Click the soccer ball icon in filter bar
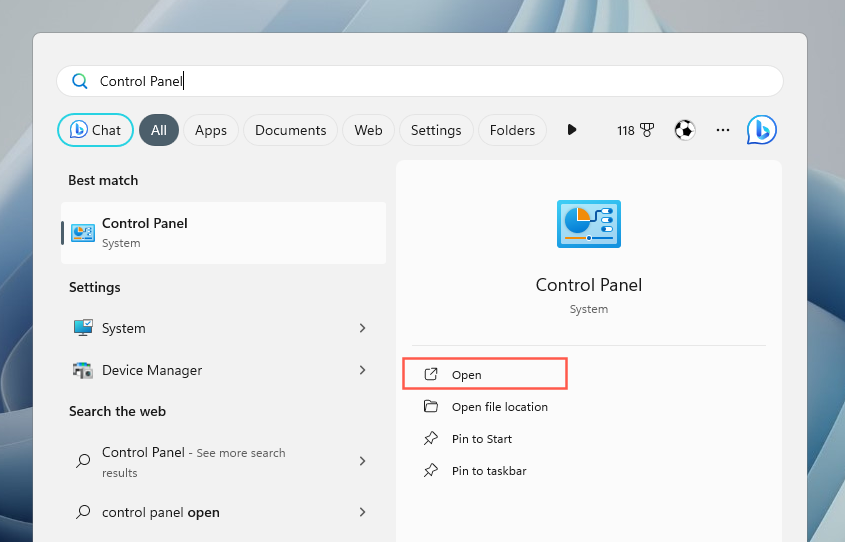 tap(684, 130)
